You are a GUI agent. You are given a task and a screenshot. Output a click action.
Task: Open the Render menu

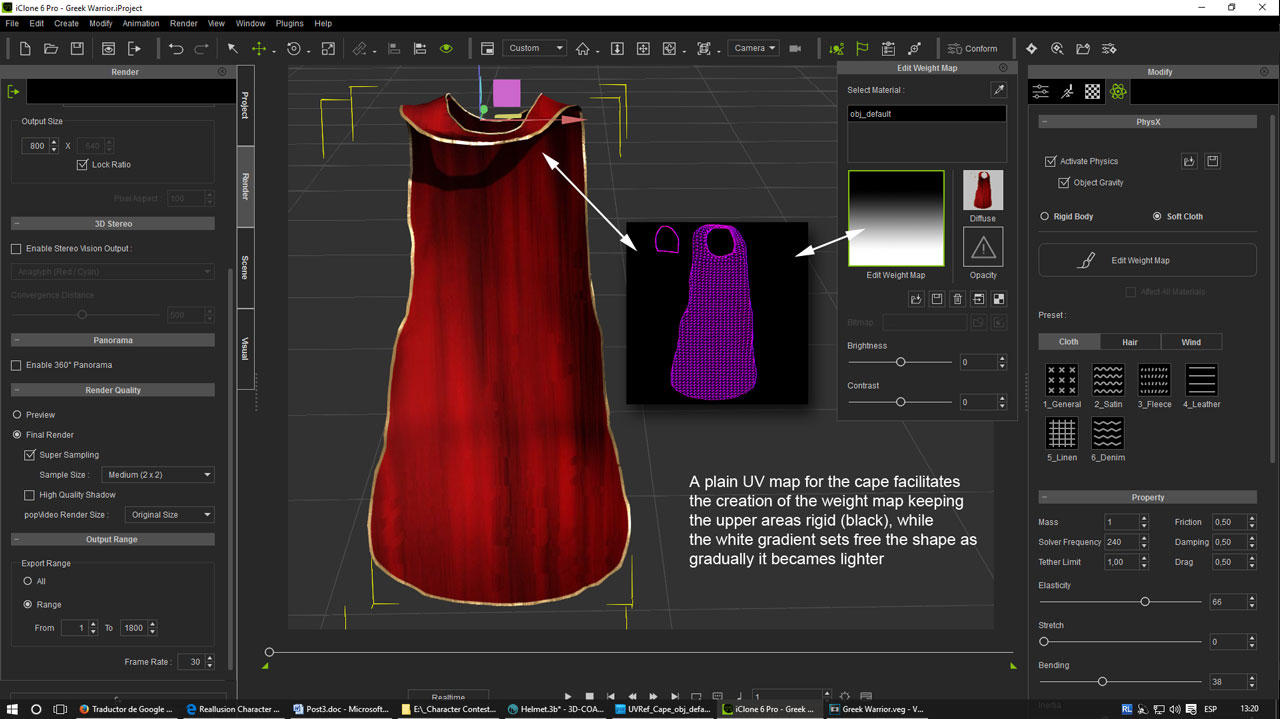pos(184,23)
